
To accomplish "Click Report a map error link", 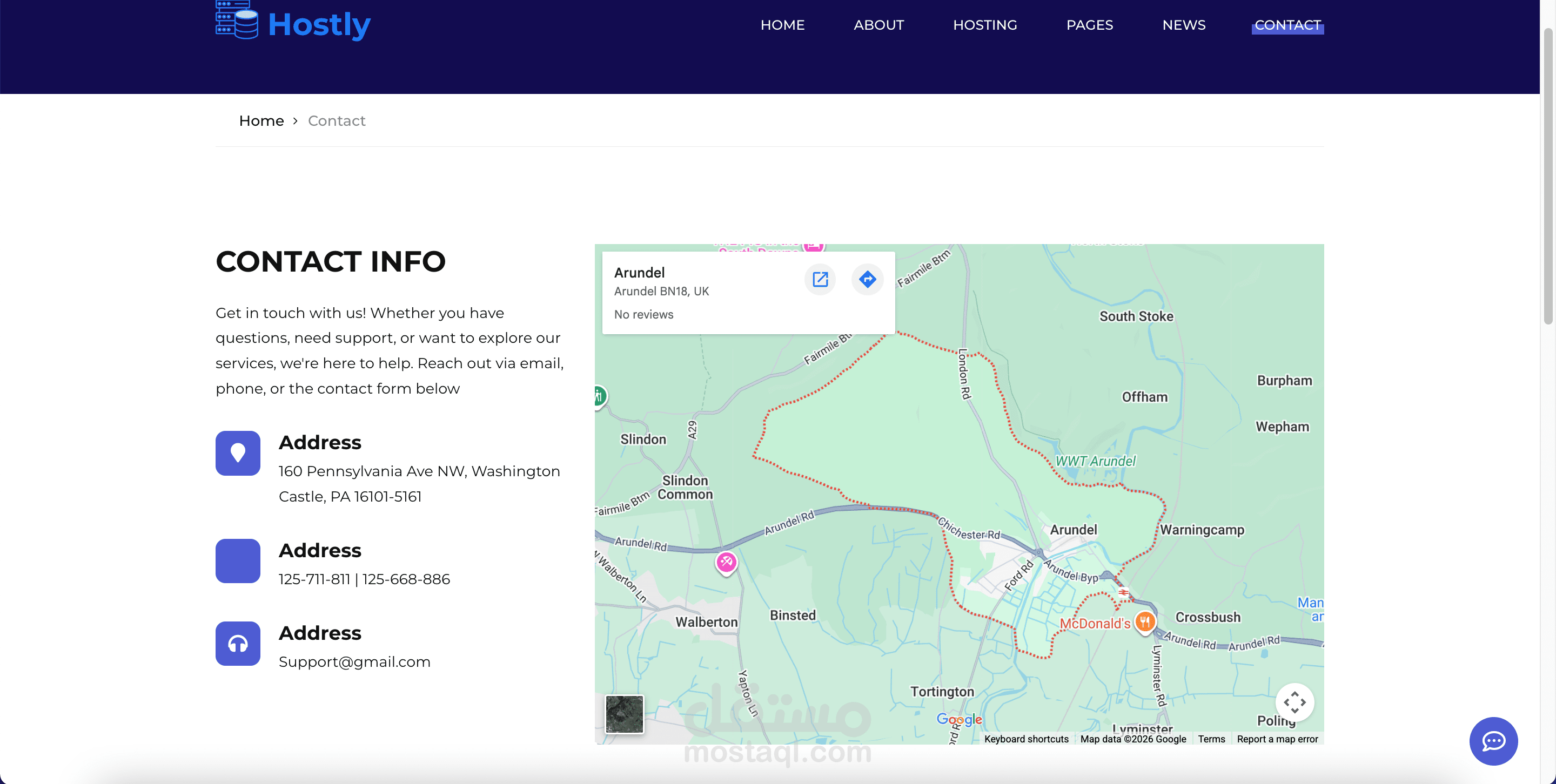I will (x=1277, y=739).
